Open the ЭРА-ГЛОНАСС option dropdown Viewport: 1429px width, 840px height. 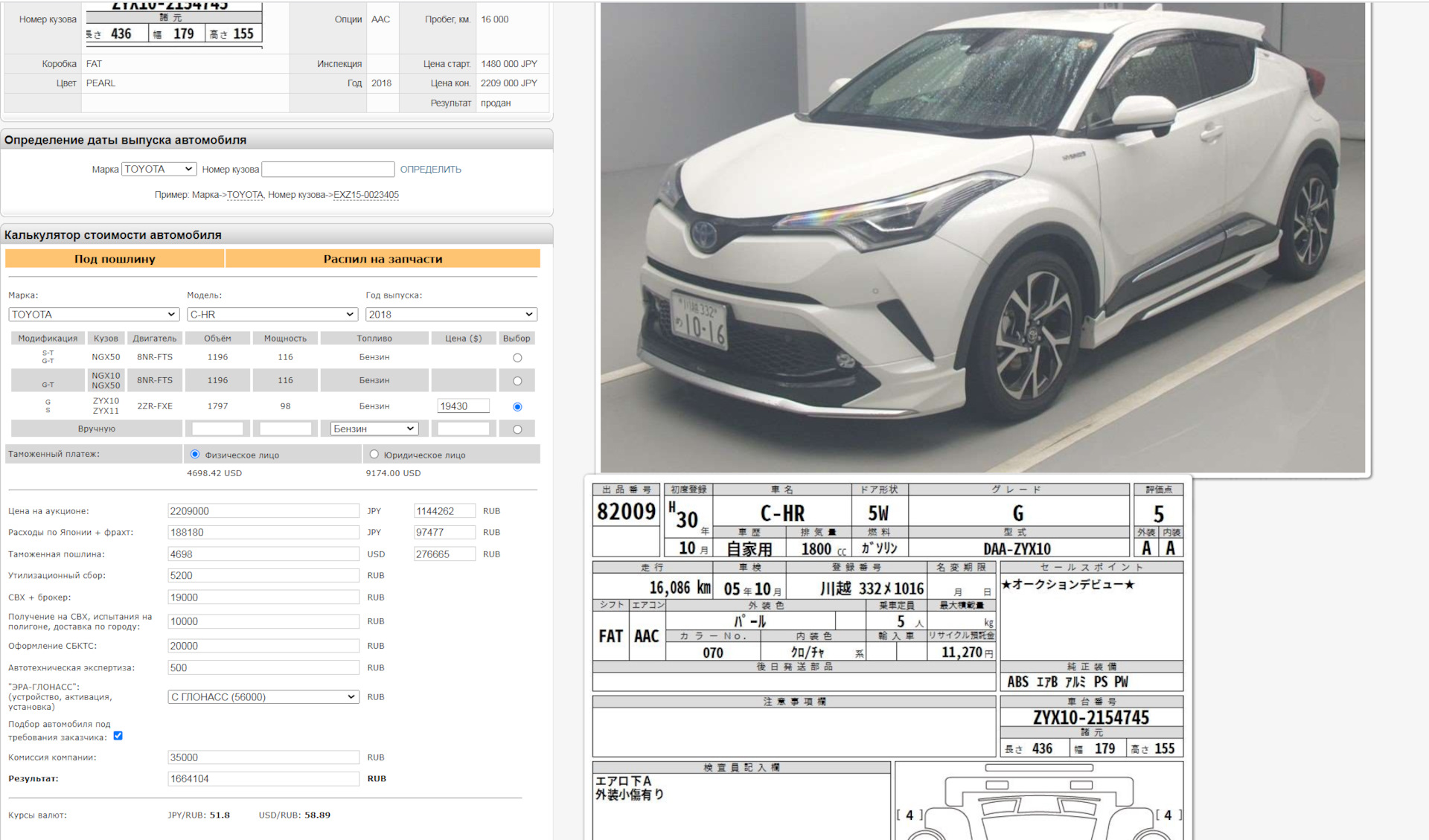[263, 697]
